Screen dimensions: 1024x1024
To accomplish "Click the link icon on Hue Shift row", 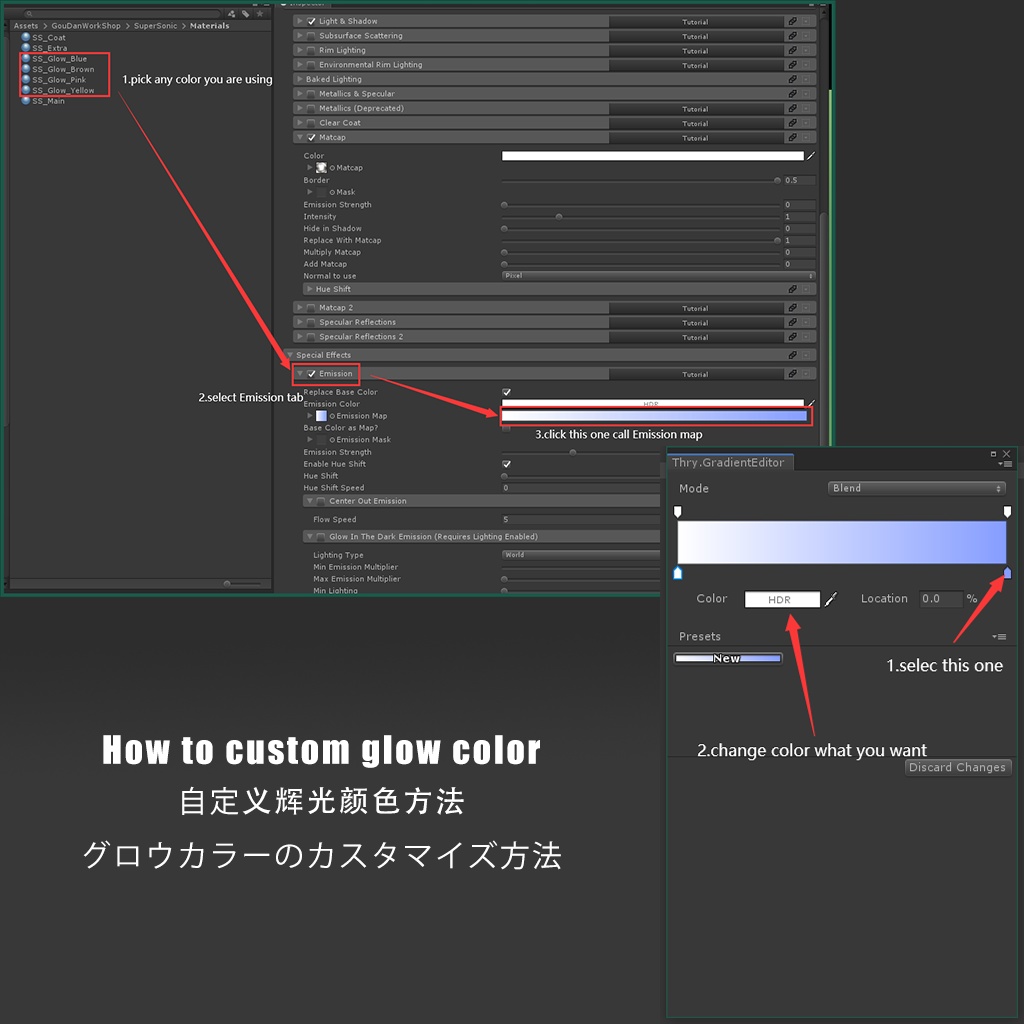I will (792, 289).
